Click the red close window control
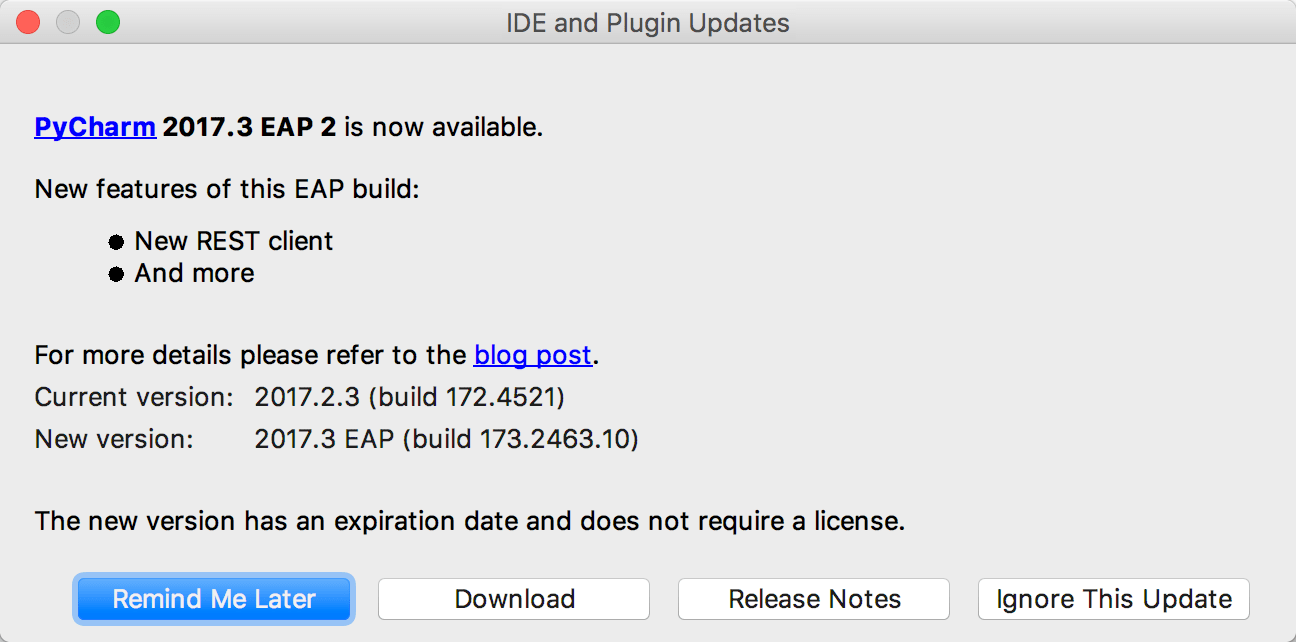Image resolution: width=1296 pixels, height=642 pixels. click(x=28, y=21)
